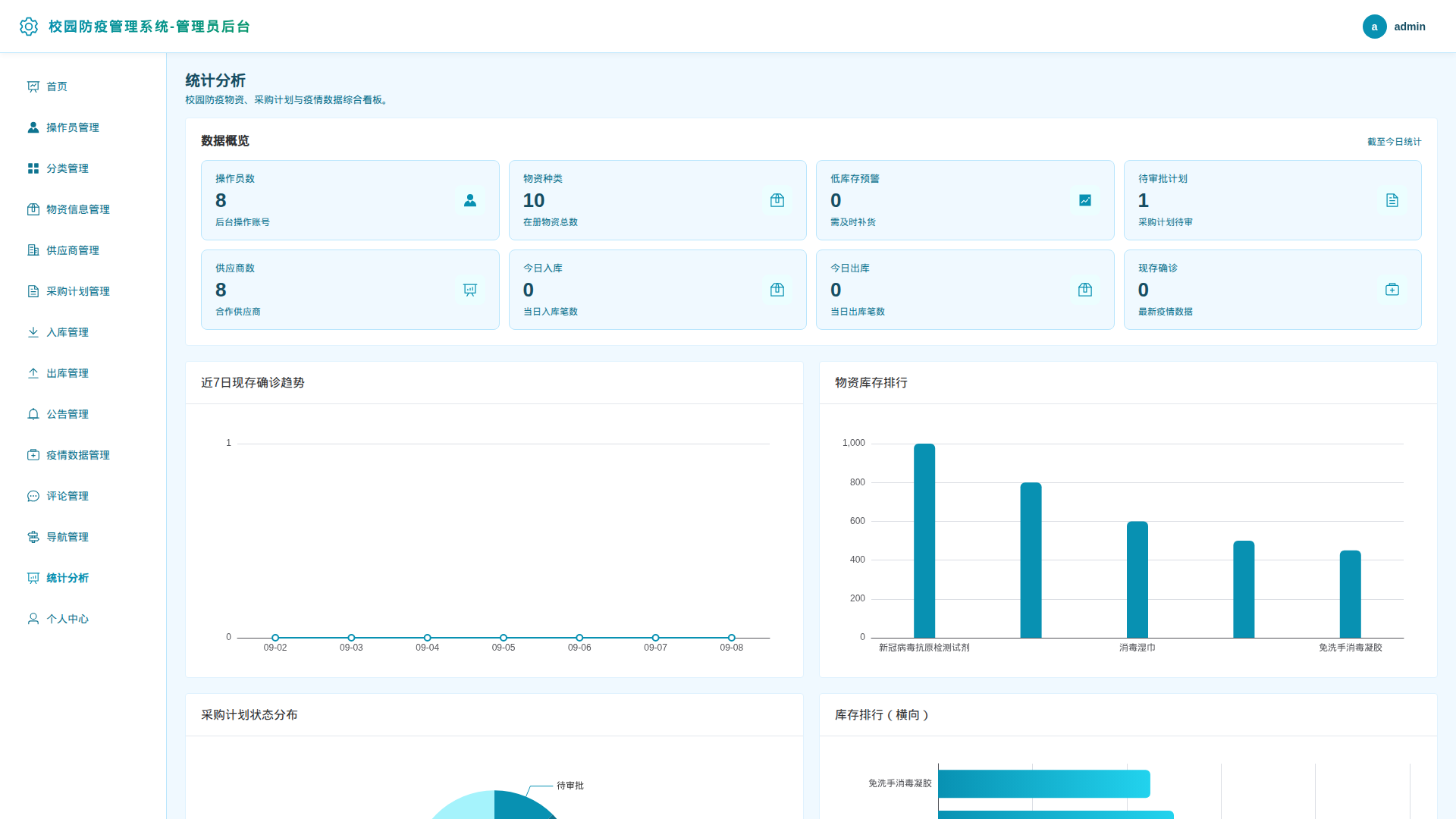Click the 待审批 pie chart label

[x=570, y=786]
